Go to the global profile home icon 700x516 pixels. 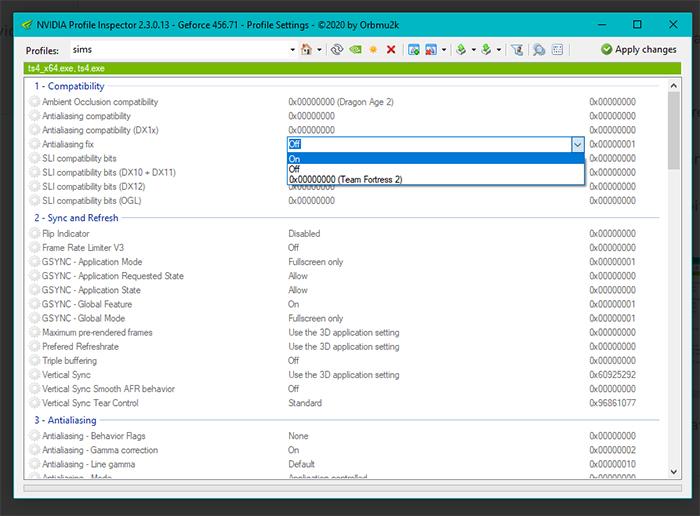coord(306,50)
